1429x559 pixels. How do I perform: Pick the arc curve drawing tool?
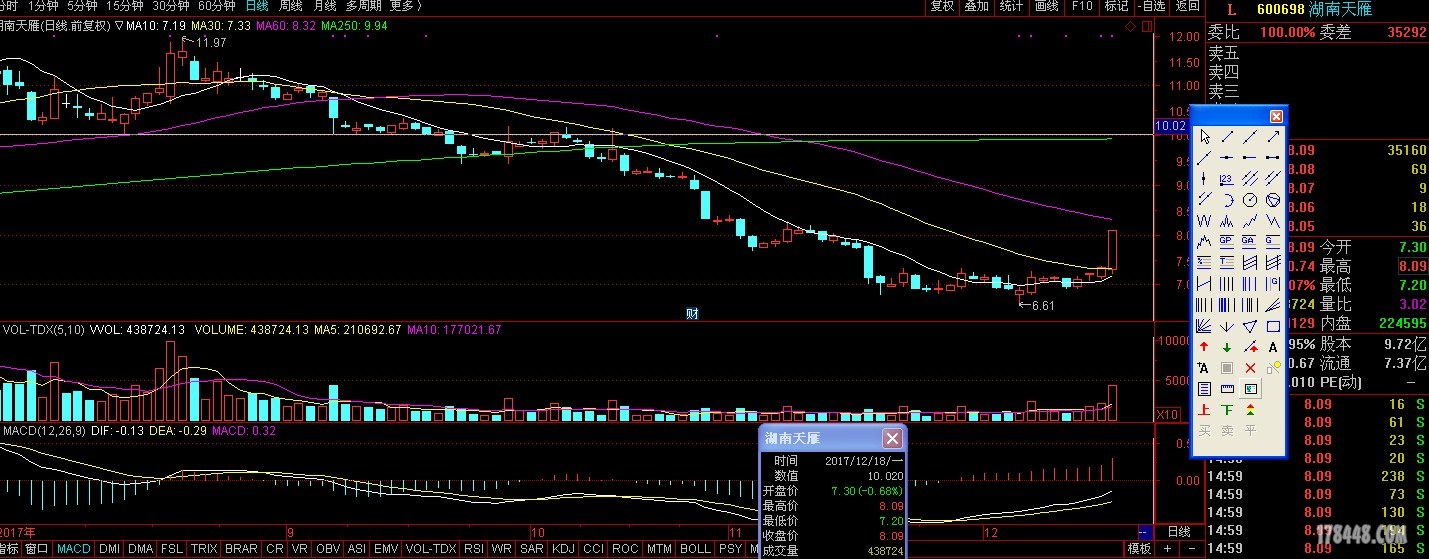(1227, 199)
